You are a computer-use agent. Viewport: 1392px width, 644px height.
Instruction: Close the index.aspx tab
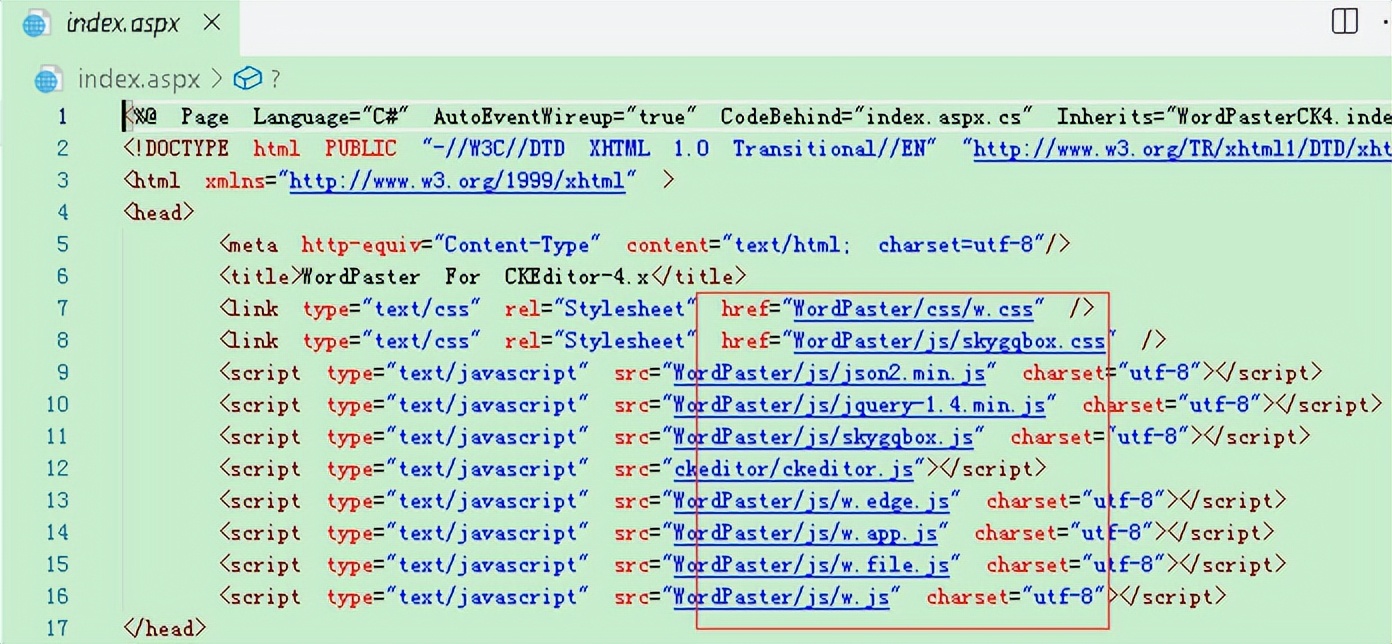(211, 23)
